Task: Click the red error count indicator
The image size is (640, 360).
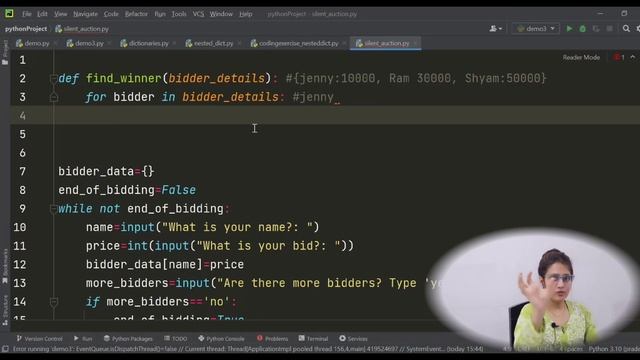Action: [x=619, y=58]
